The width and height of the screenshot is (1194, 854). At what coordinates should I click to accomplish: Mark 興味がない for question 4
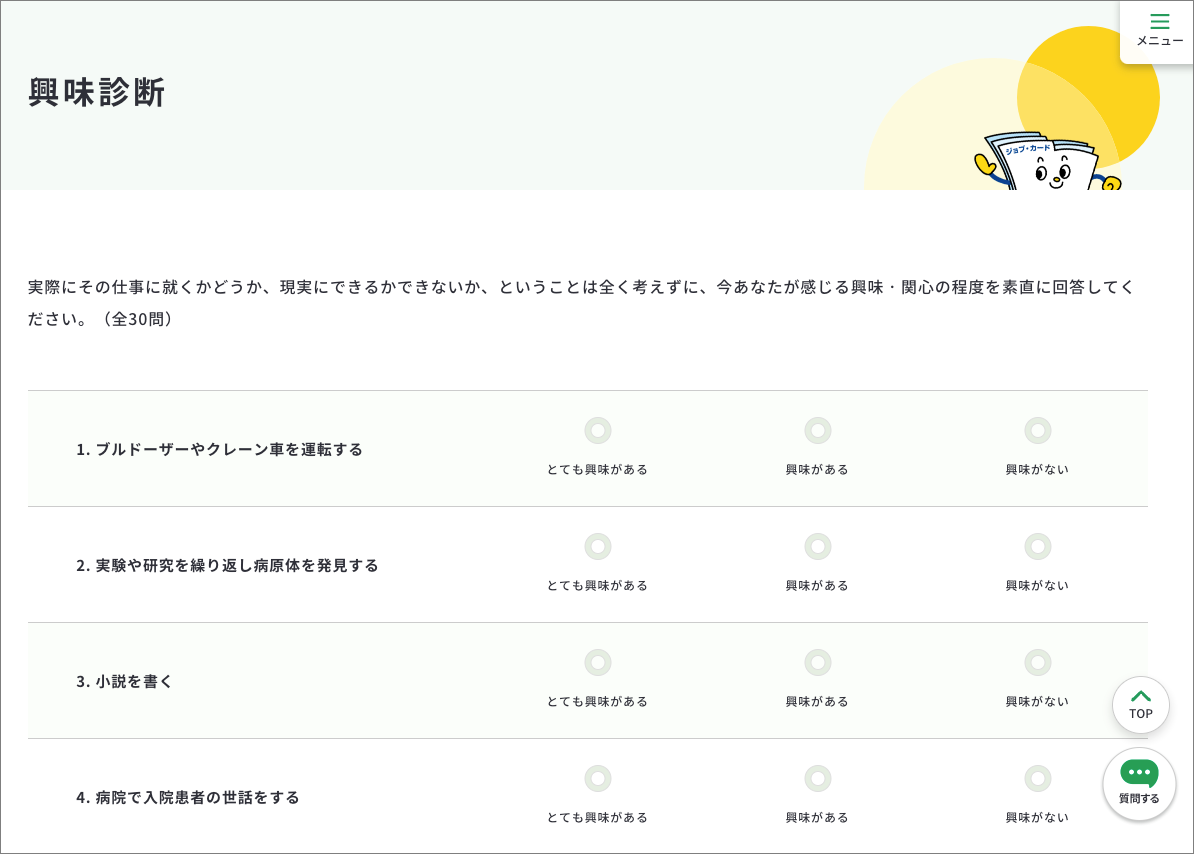tap(1037, 779)
